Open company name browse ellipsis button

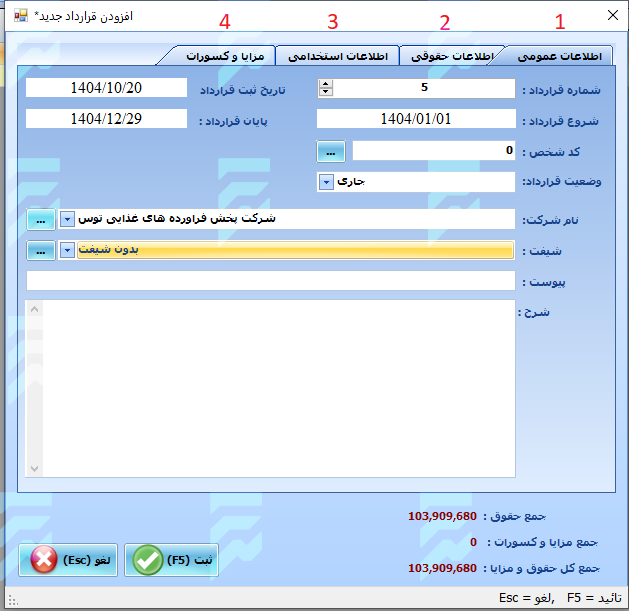tap(40, 219)
